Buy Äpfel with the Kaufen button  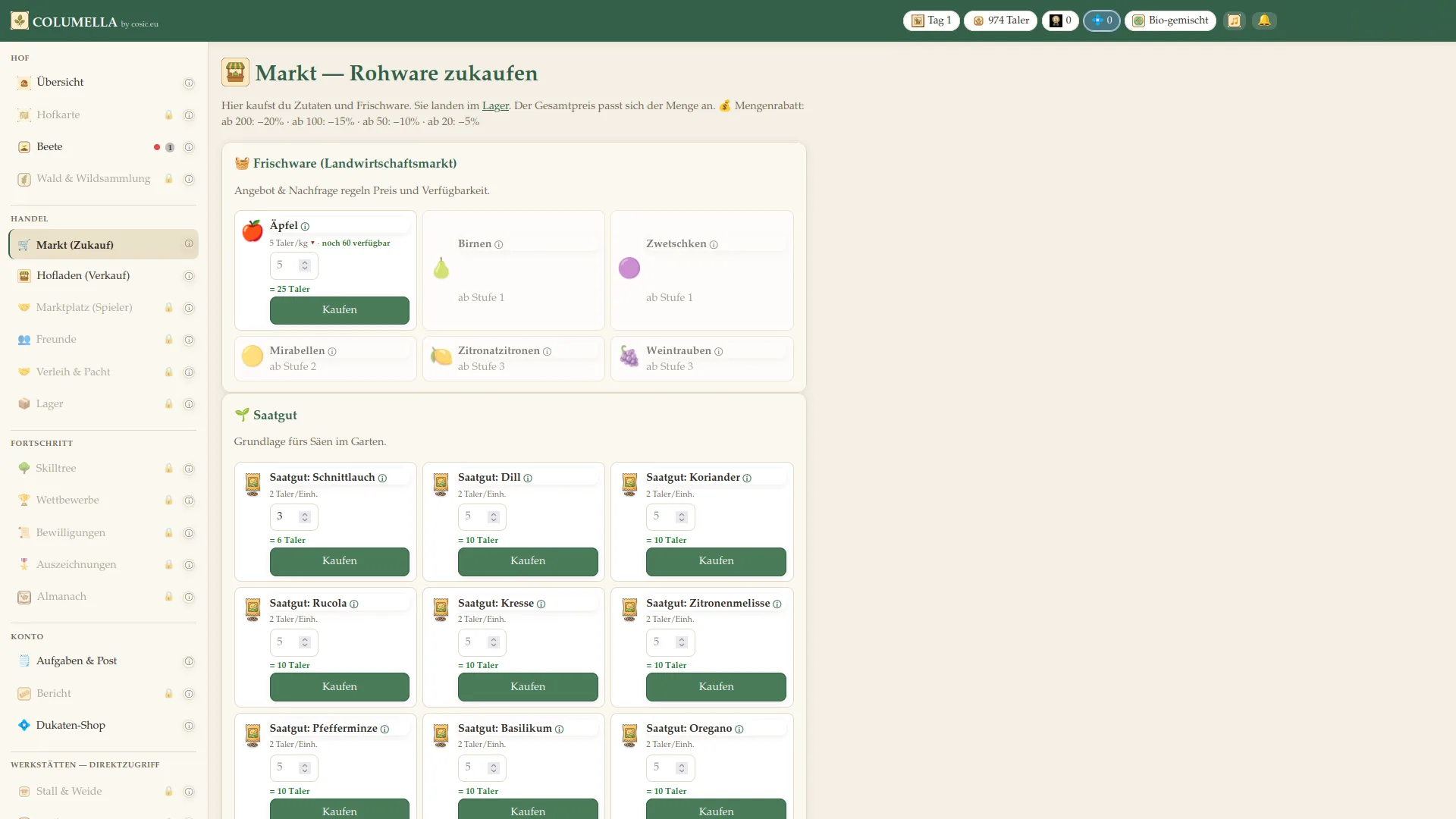click(340, 310)
